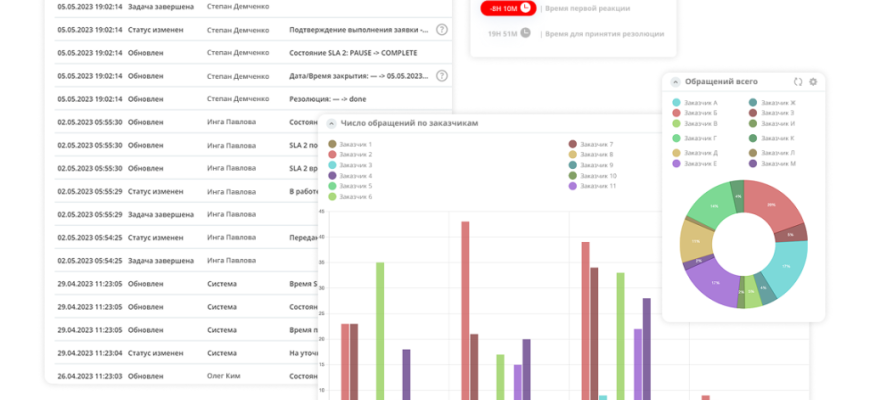Toggle Заказчик 1 series in bar chart legend
The width and height of the screenshot is (870, 400).
click(332, 144)
